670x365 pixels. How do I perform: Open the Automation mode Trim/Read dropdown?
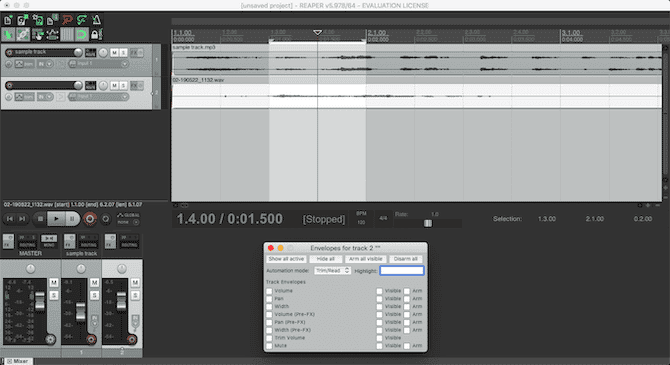pos(332,271)
